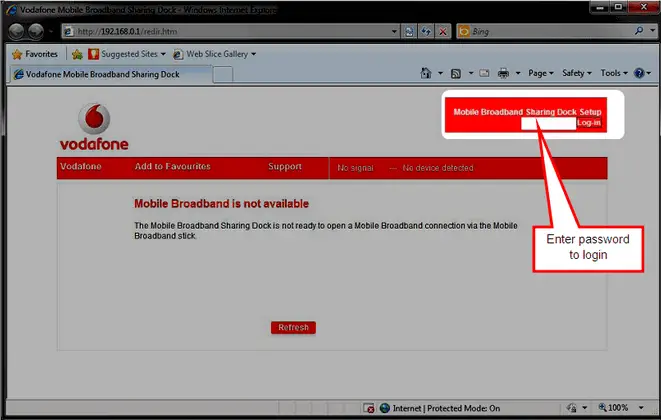Click the address bar showing 192.168.0.1
661x420 pixels.
[x=231, y=31]
